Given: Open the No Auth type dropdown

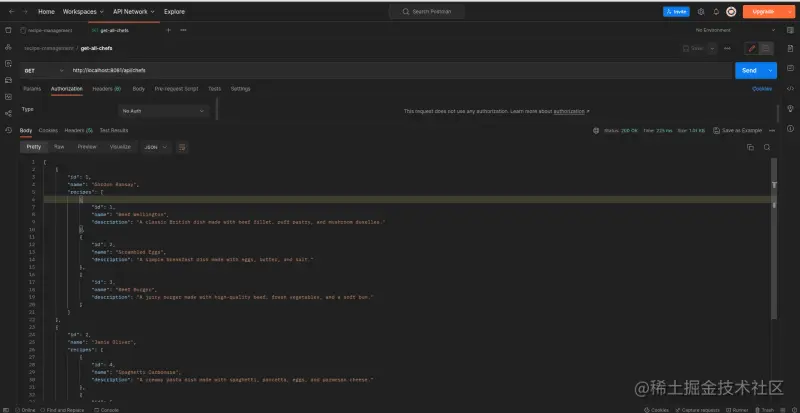Looking at the screenshot, I should tap(163, 111).
